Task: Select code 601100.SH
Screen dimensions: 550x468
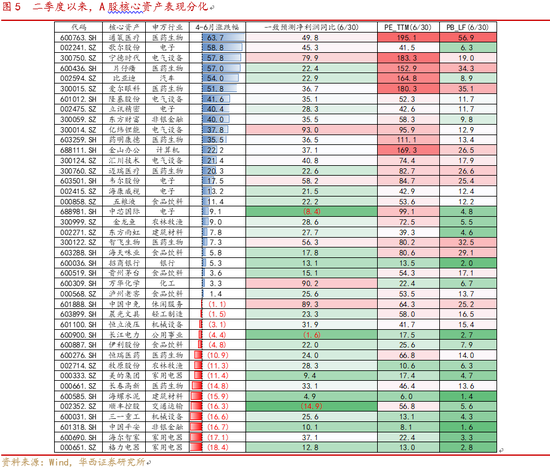Action: pyautogui.click(x=78, y=325)
